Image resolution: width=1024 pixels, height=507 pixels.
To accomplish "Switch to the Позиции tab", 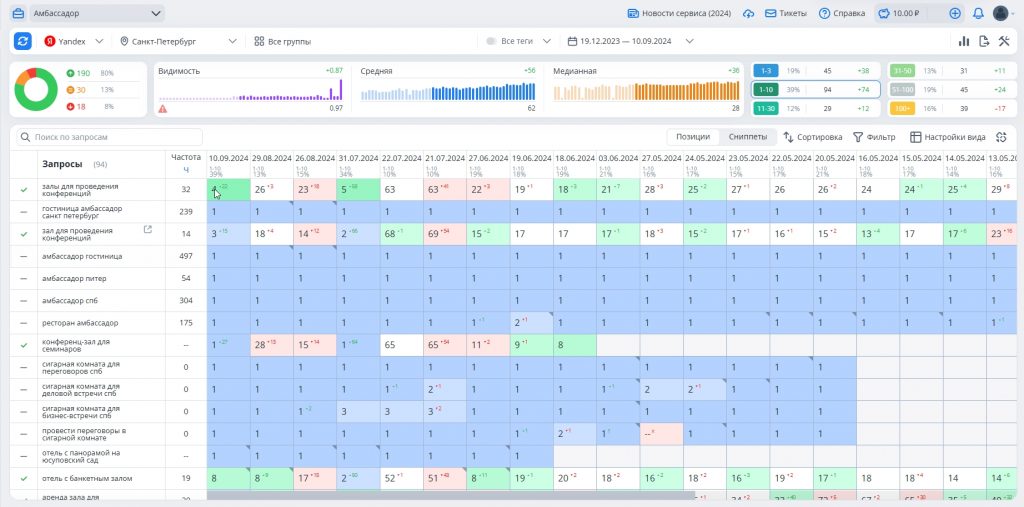I will (x=693, y=137).
